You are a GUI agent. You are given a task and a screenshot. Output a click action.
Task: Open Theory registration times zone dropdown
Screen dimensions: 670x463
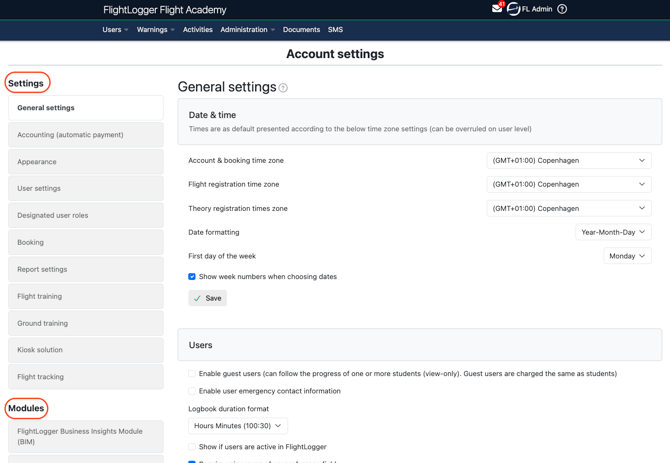click(569, 208)
